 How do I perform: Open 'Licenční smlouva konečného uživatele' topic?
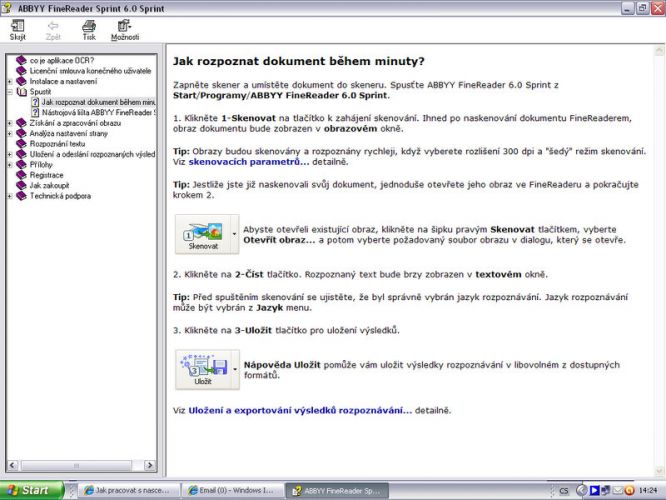[x=90, y=71]
